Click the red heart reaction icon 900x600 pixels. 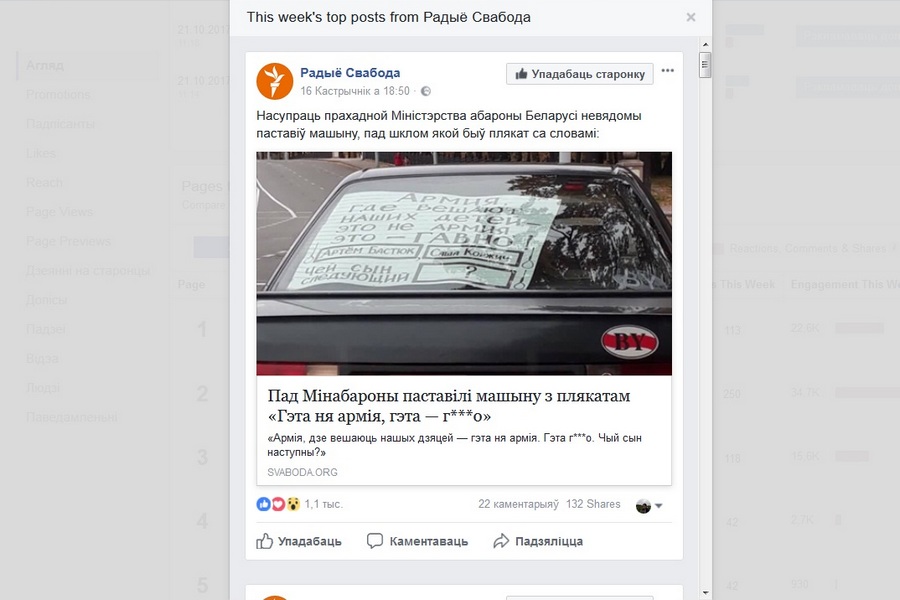coord(278,504)
